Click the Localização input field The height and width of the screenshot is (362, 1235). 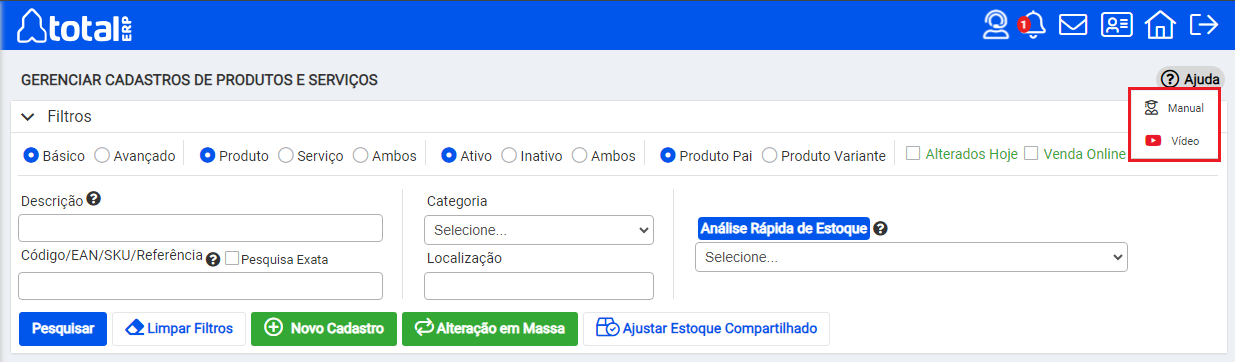(539, 286)
